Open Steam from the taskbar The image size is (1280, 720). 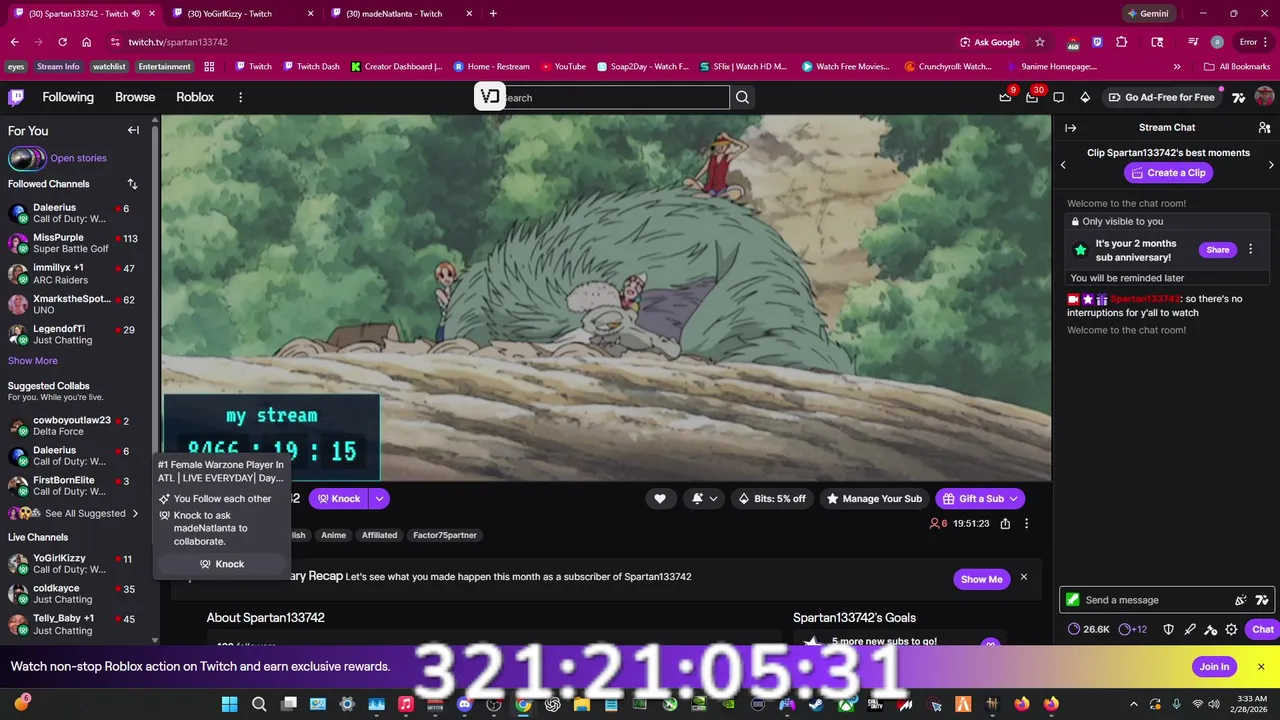point(817,704)
